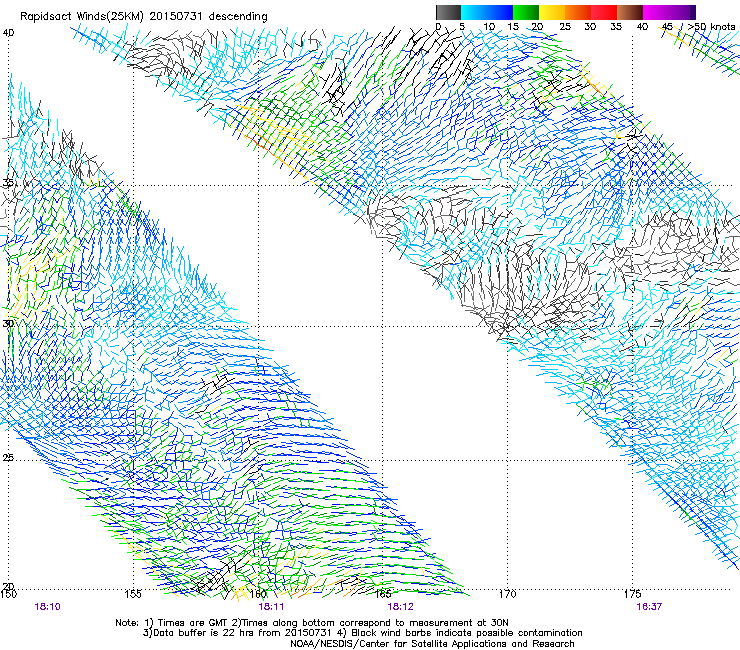Click the longitude axis label '175'

(632, 594)
